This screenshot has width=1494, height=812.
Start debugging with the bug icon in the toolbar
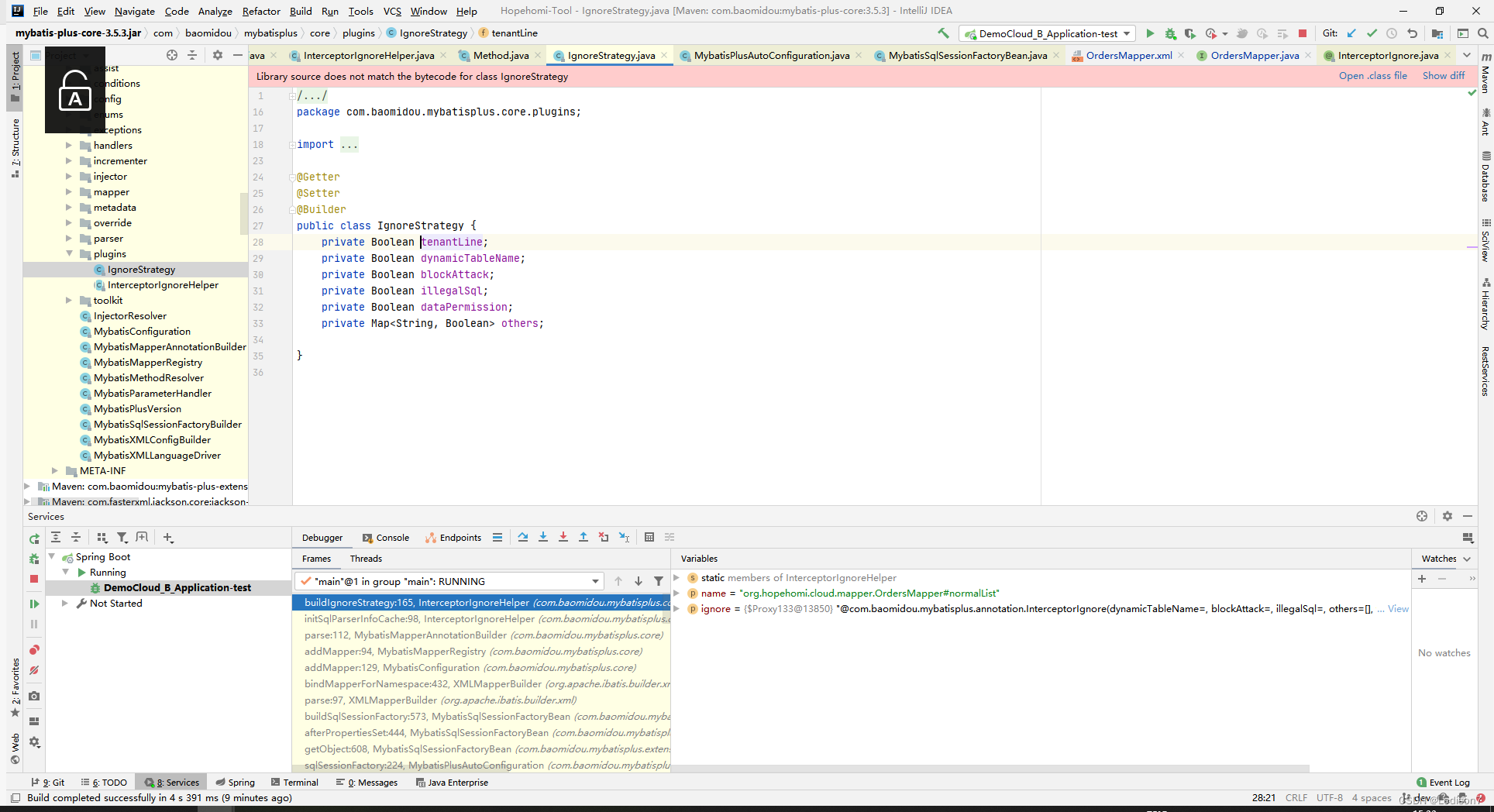pos(1170,33)
